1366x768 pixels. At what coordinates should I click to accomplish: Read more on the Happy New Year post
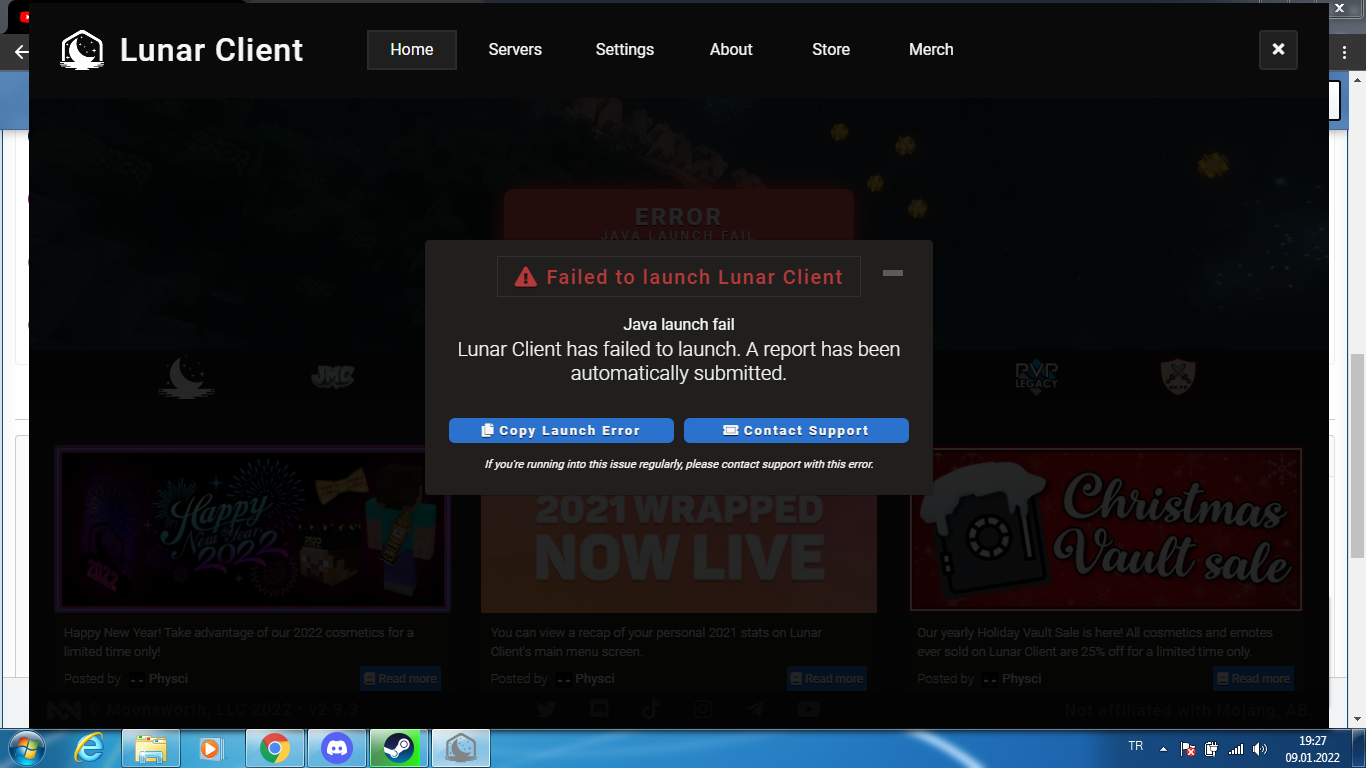(400, 679)
